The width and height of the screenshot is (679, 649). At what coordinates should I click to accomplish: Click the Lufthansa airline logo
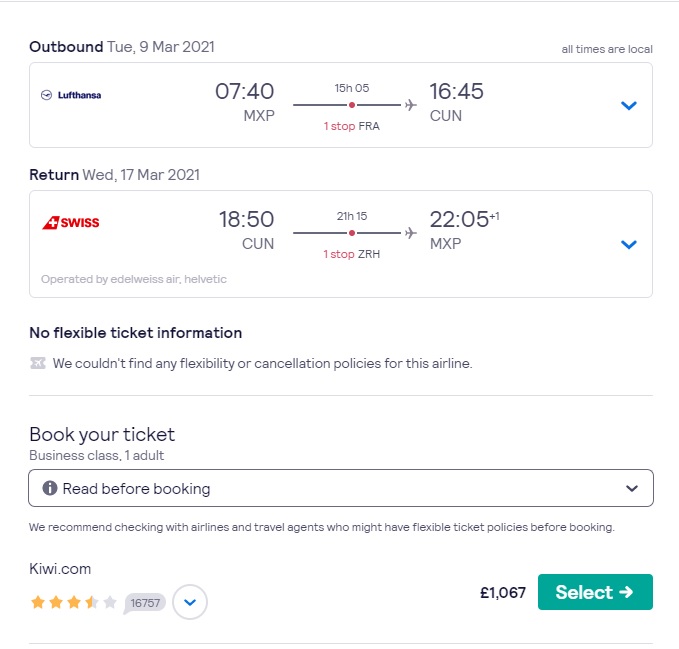coord(71,95)
